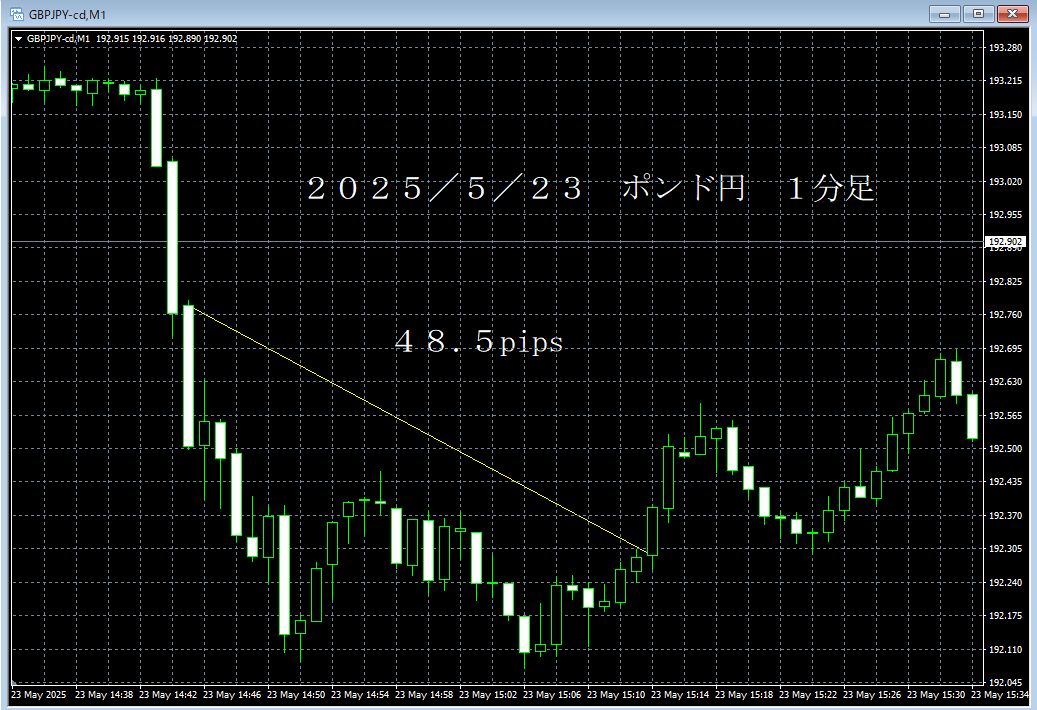Click the 23 May 15:10 time label
Screen dimensions: 1037x710
tap(617, 695)
